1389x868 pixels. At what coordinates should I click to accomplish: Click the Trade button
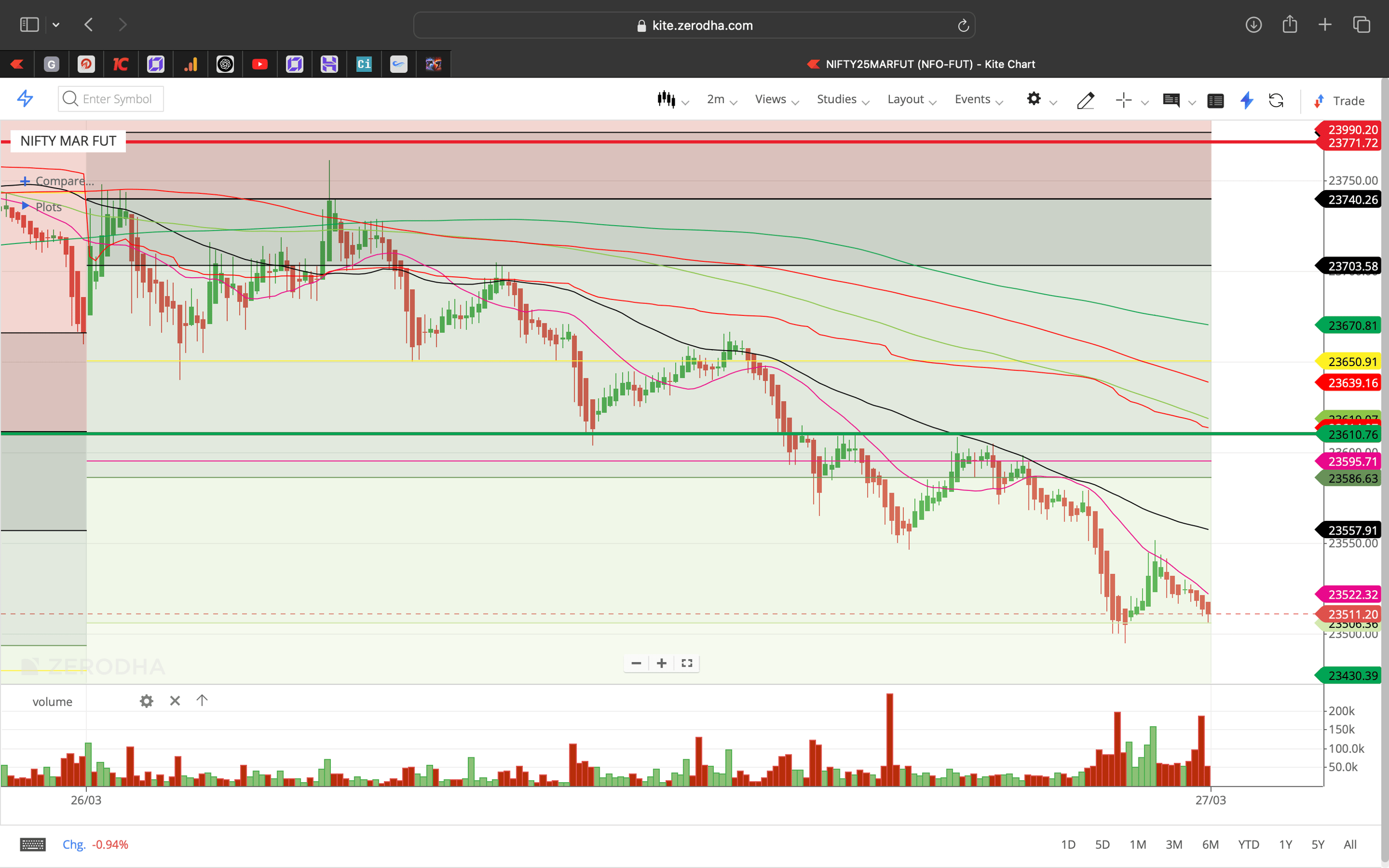(x=1345, y=101)
